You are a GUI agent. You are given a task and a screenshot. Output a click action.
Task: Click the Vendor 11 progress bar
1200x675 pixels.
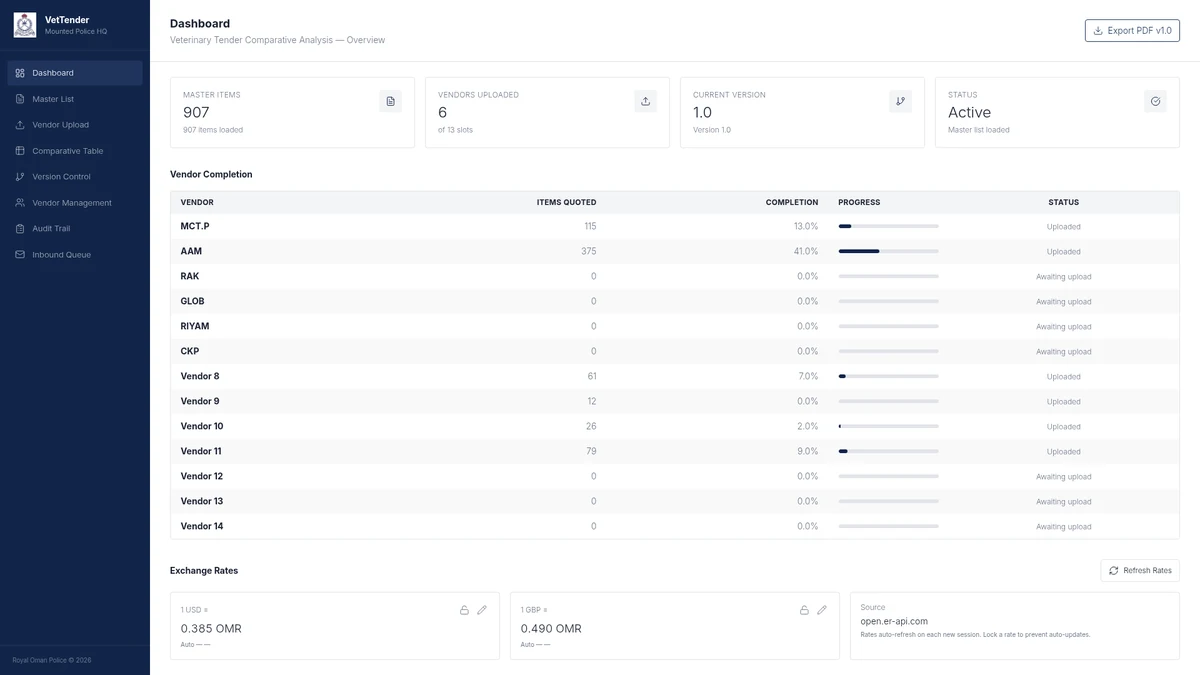click(888, 452)
